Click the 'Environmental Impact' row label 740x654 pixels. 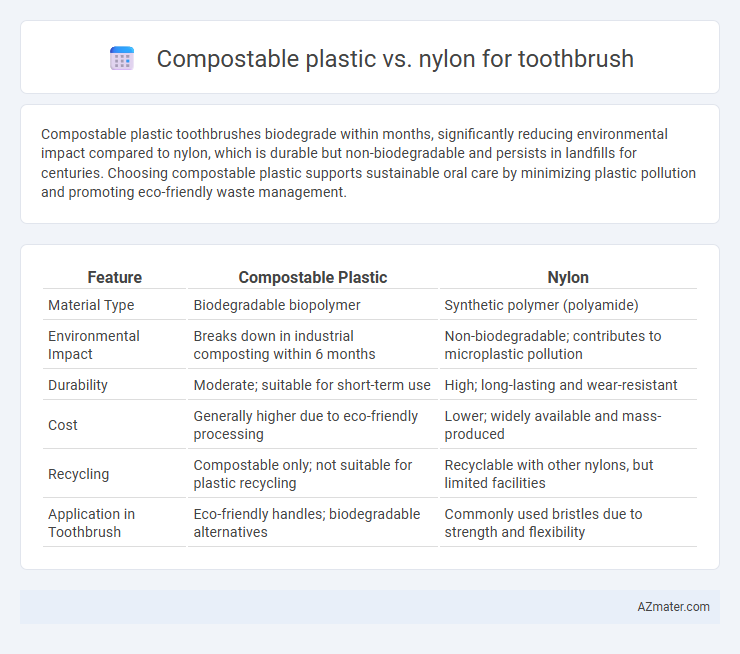click(94, 345)
